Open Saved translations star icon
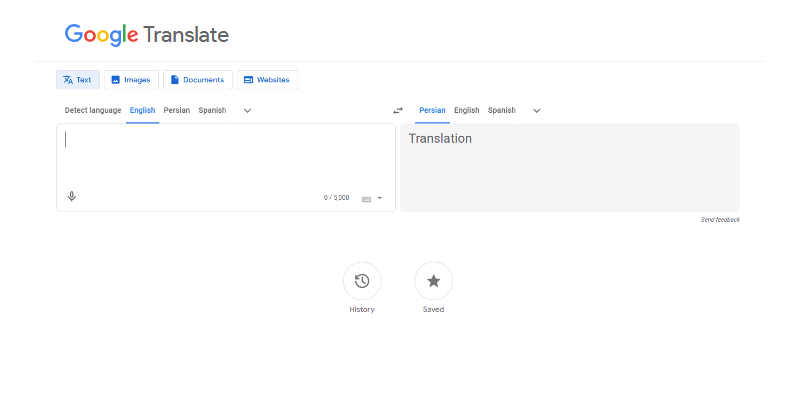 [x=433, y=281]
